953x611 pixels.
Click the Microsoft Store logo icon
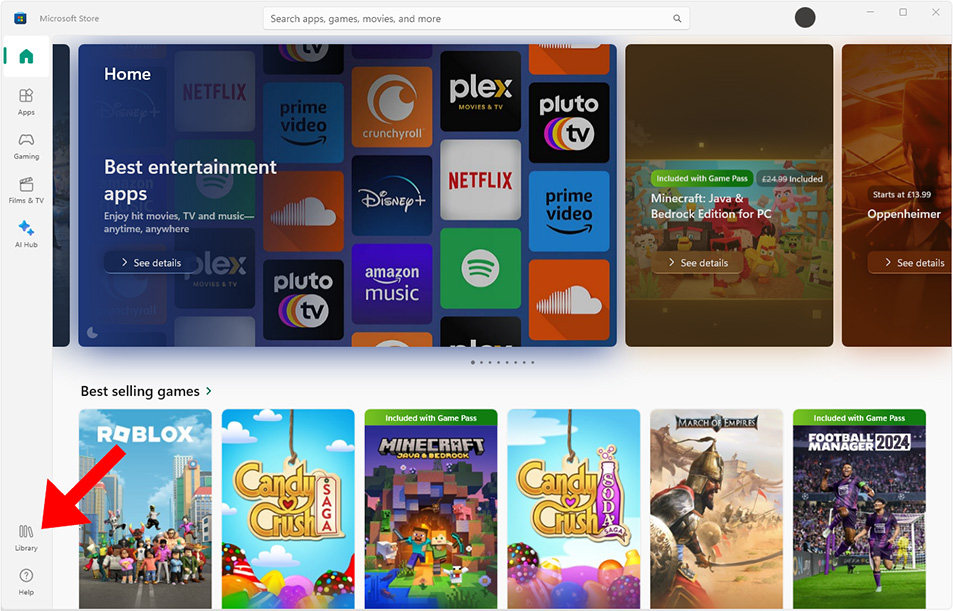(x=20, y=18)
